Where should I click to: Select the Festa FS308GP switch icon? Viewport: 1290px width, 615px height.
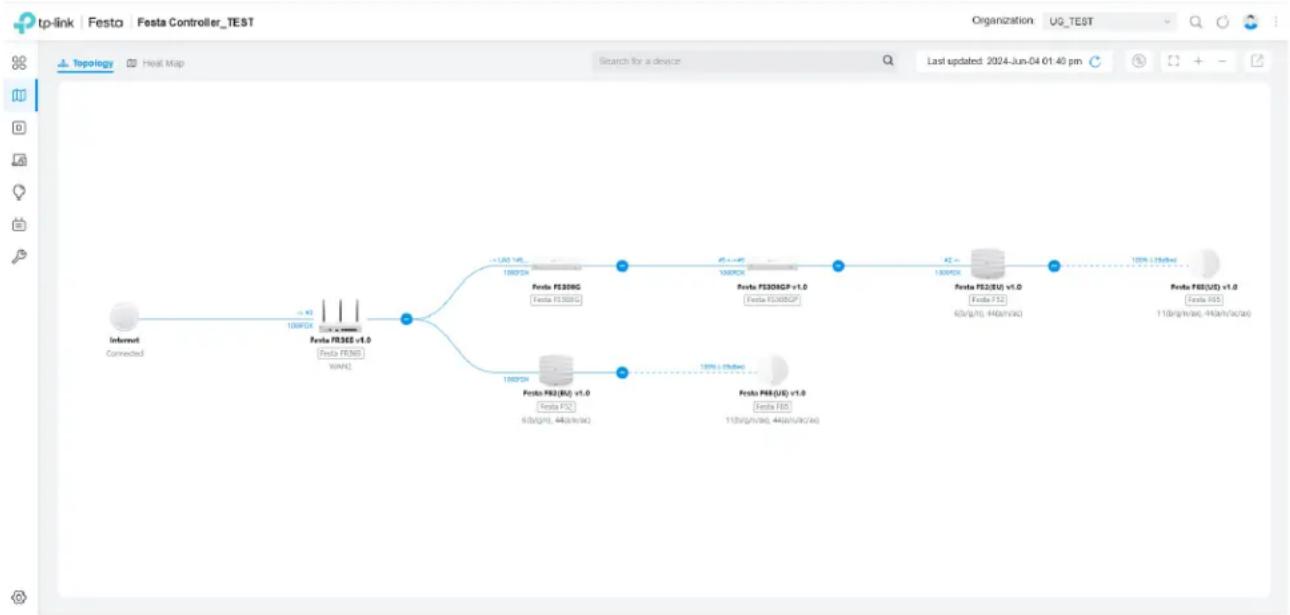(x=772, y=265)
